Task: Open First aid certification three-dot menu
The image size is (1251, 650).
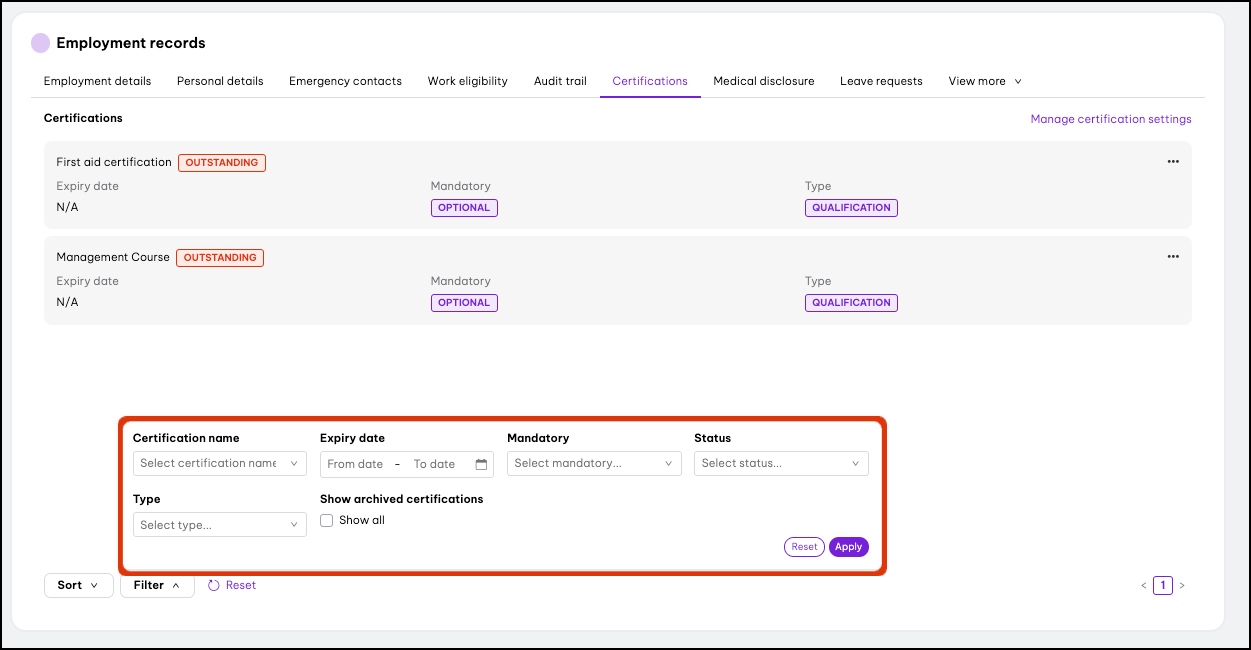Action: click(x=1173, y=162)
